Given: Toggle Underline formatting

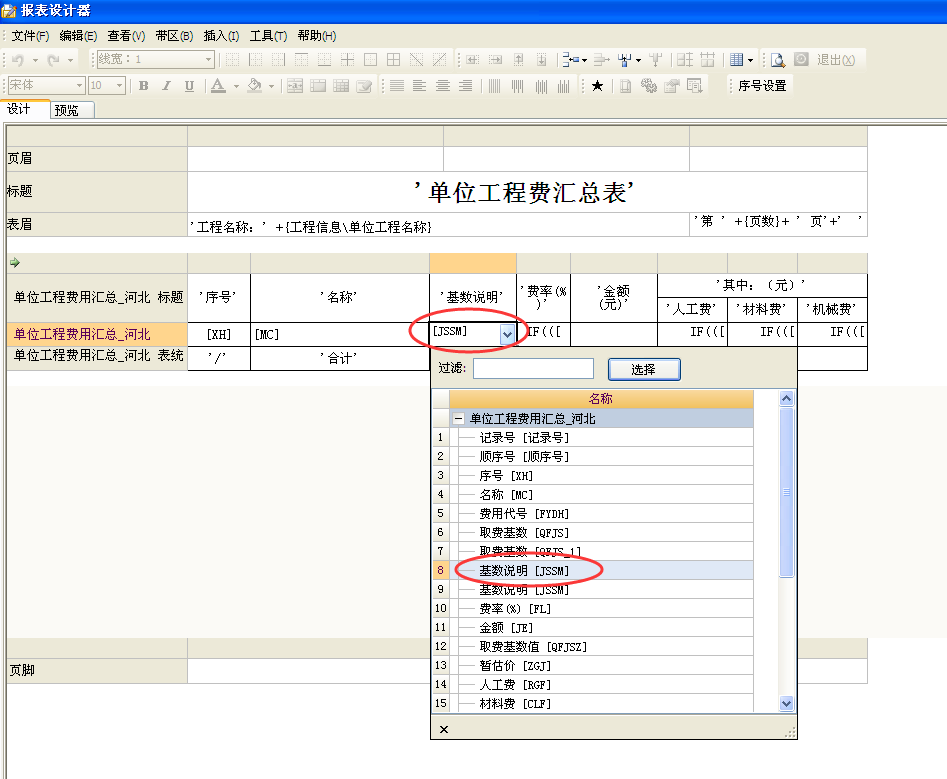Looking at the screenshot, I should [189, 86].
